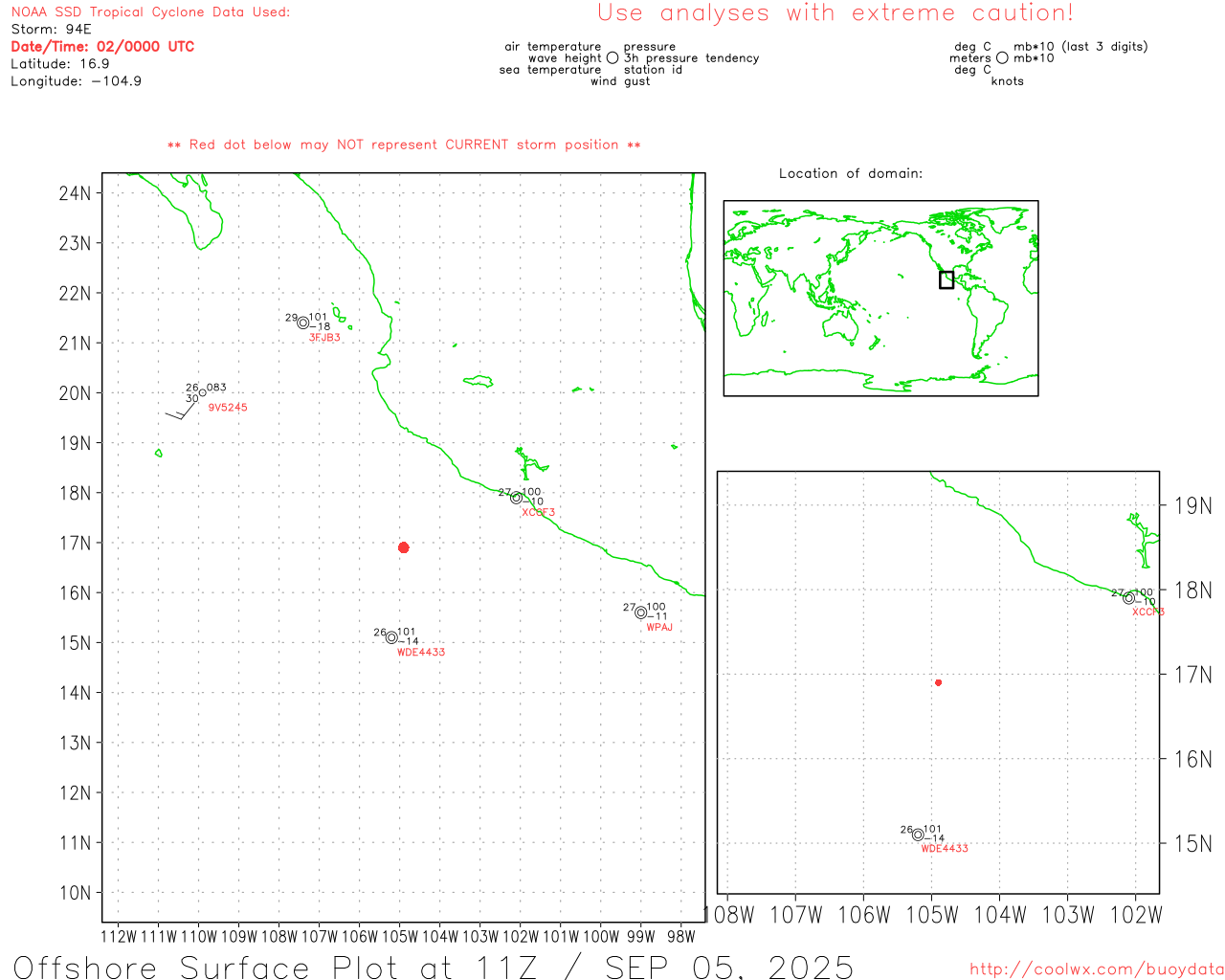Click 'air temperature' legend label

(553, 47)
